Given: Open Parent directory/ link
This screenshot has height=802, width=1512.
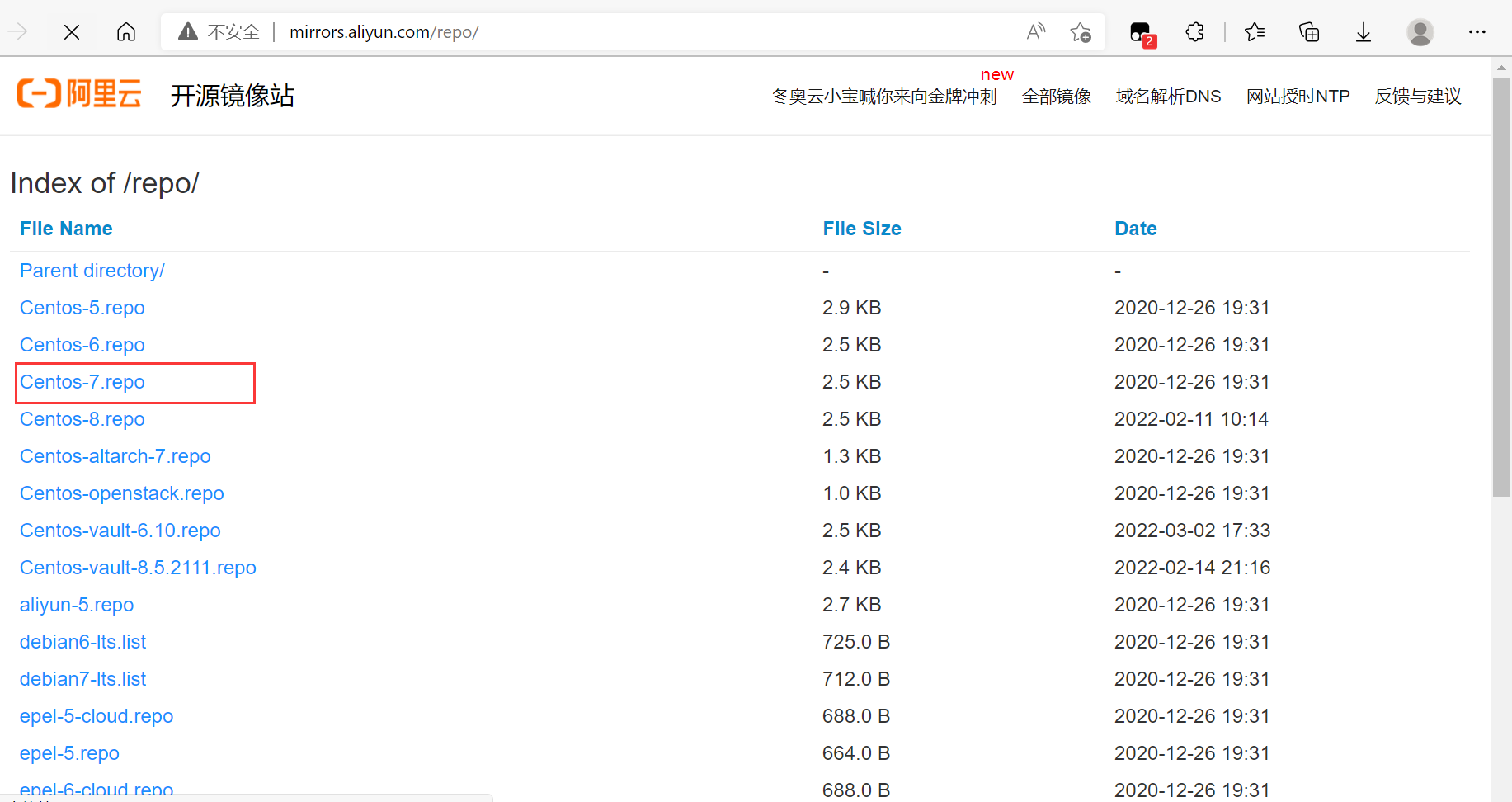Looking at the screenshot, I should [x=92, y=271].
